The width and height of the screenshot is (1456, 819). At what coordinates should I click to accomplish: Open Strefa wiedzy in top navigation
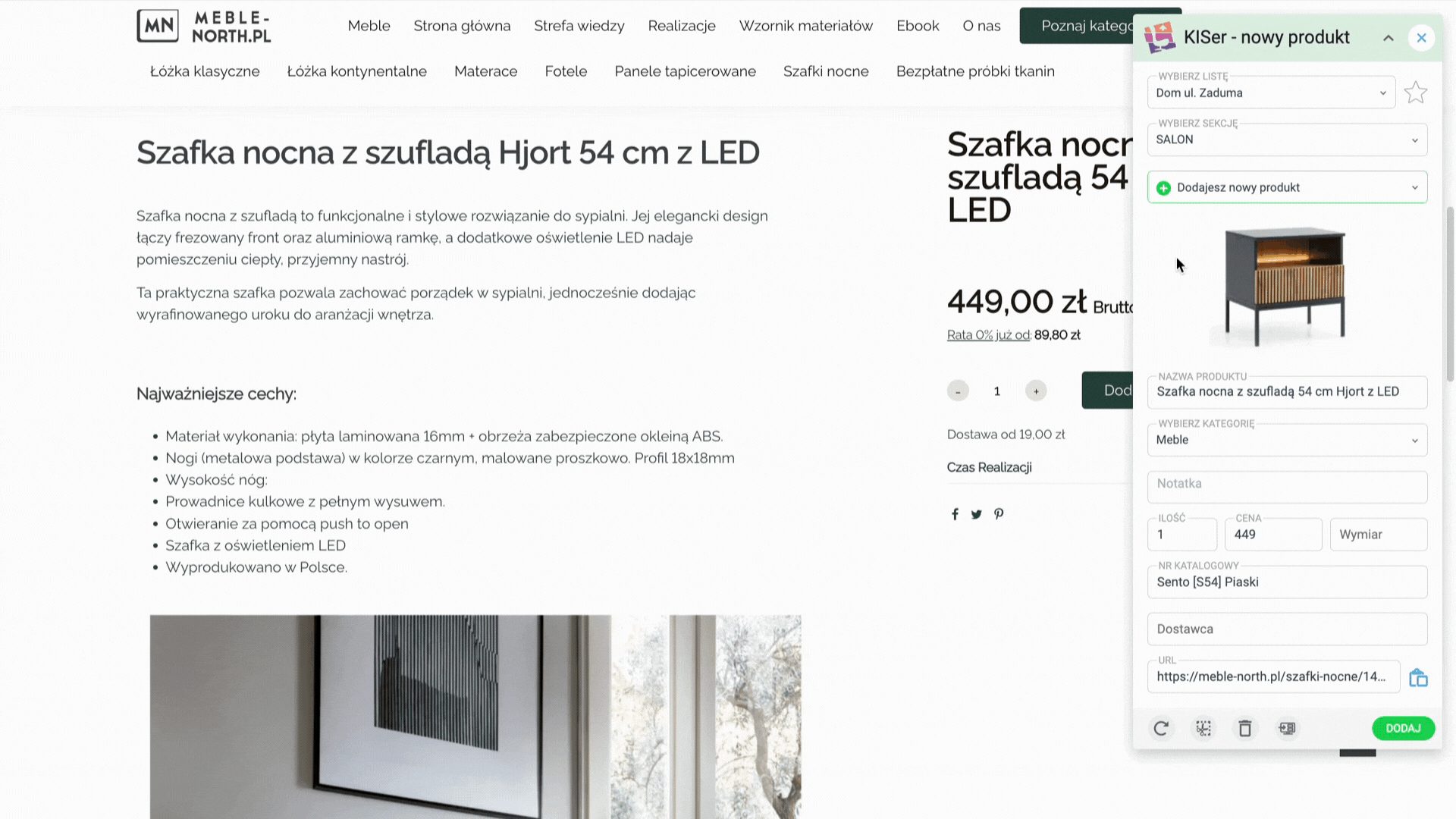tap(579, 26)
